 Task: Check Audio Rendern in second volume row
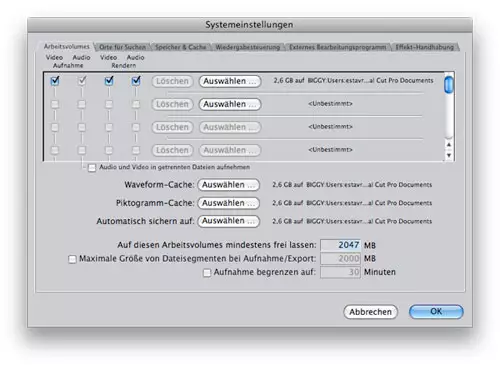(136, 104)
